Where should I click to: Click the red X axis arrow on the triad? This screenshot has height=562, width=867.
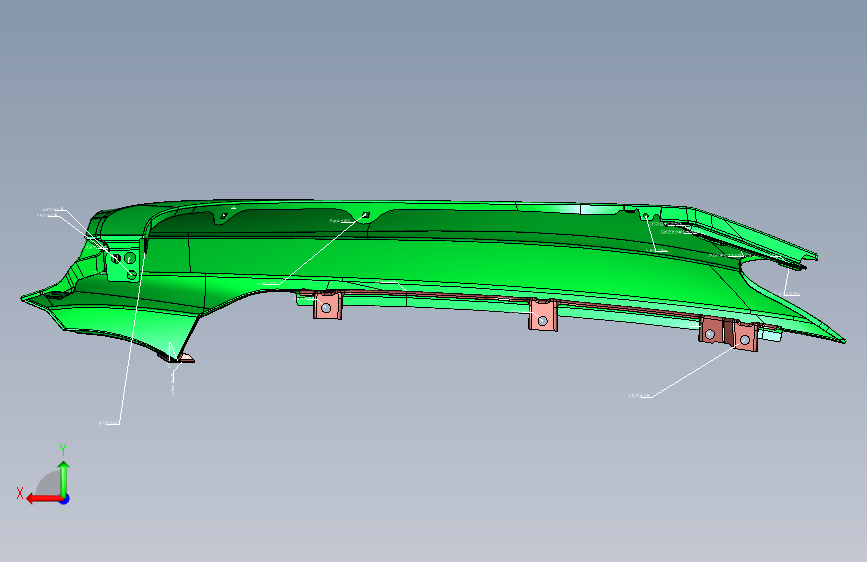(x=44, y=499)
